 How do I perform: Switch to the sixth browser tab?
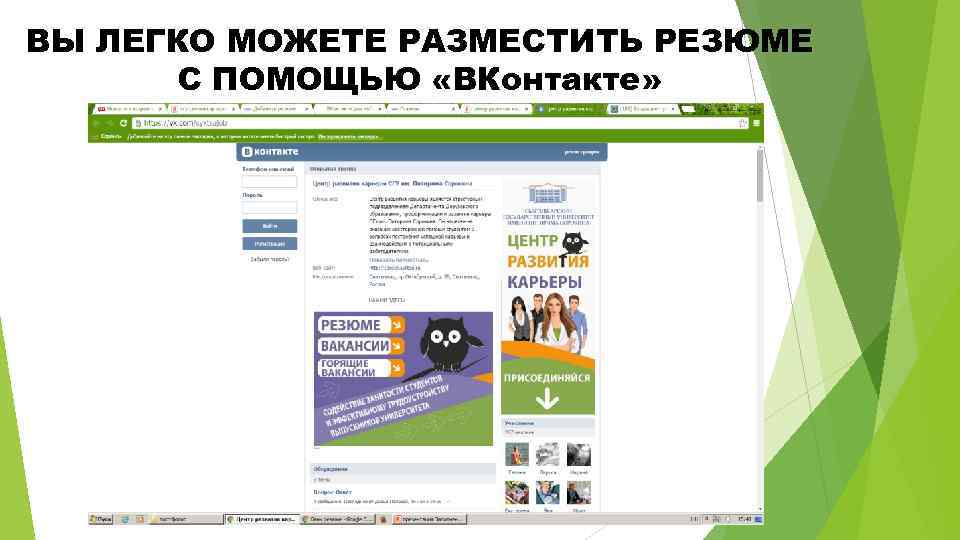pos(496,109)
